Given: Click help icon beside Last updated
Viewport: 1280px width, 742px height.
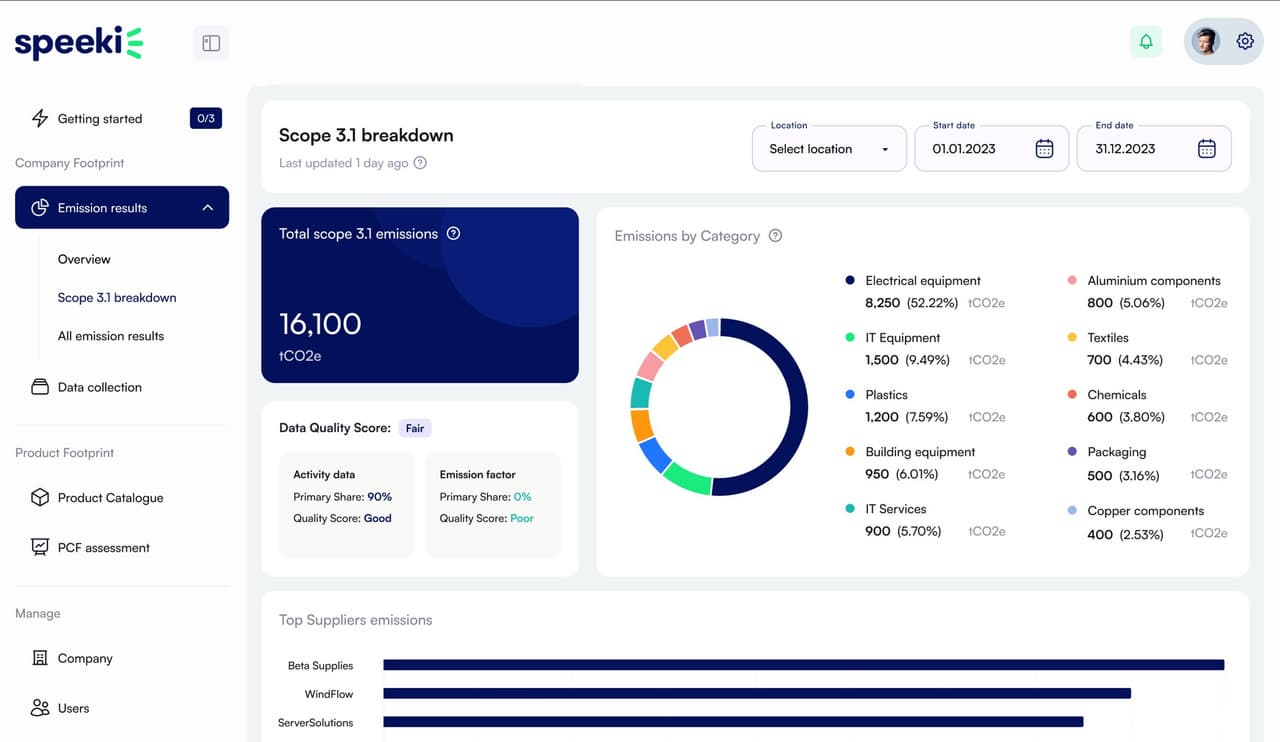Looking at the screenshot, I should pos(420,163).
